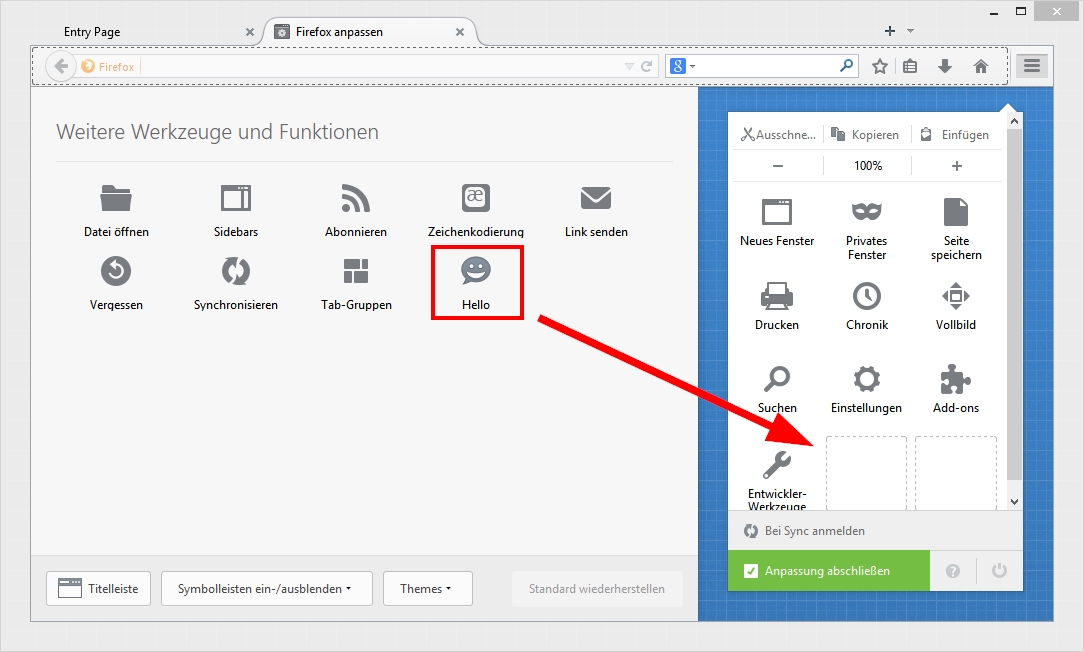
Task: Zoom out with the minus button
Action: coord(778,166)
